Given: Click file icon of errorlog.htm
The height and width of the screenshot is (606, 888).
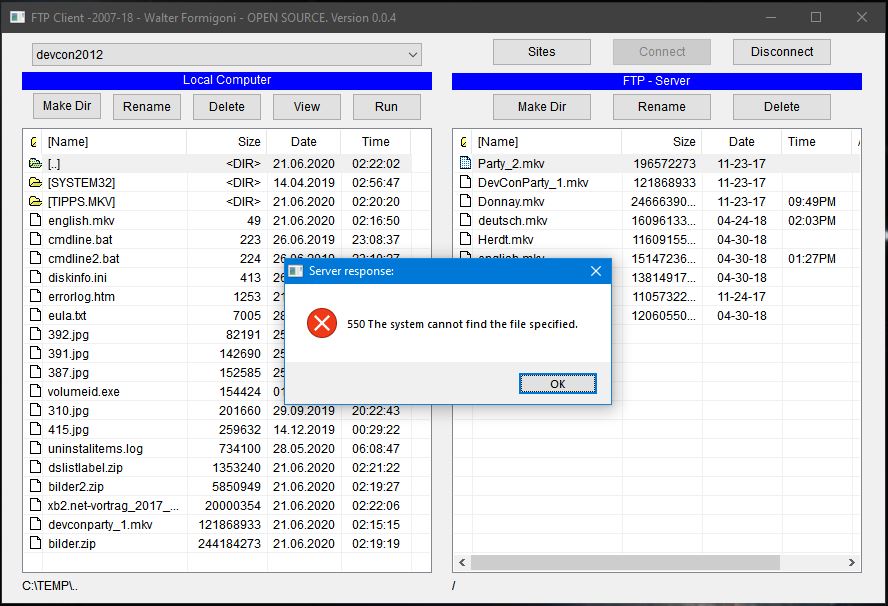Looking at the screenshot, I should (x=35, y=296).
